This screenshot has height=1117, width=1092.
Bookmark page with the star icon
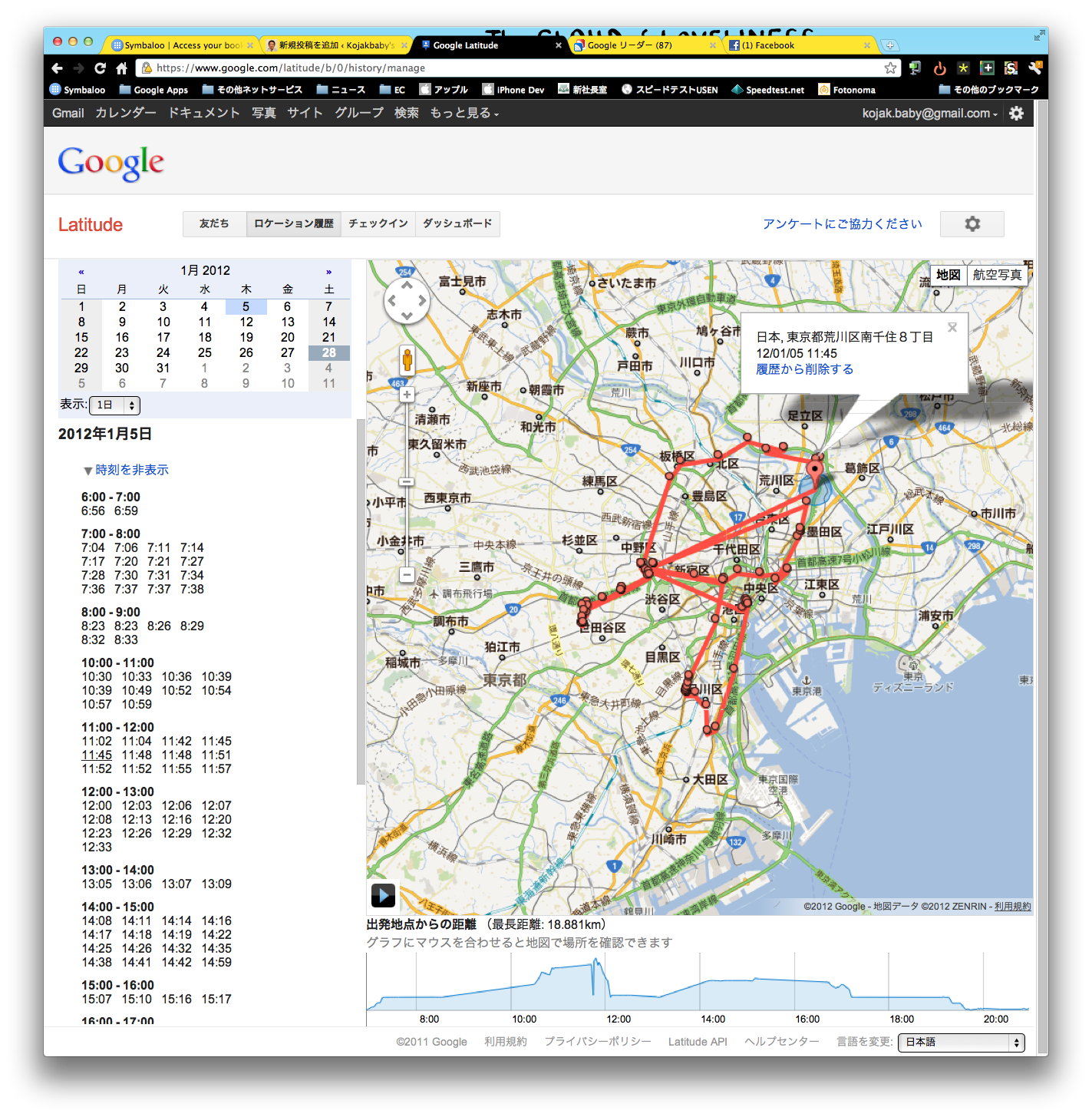(x=890, y=68)
